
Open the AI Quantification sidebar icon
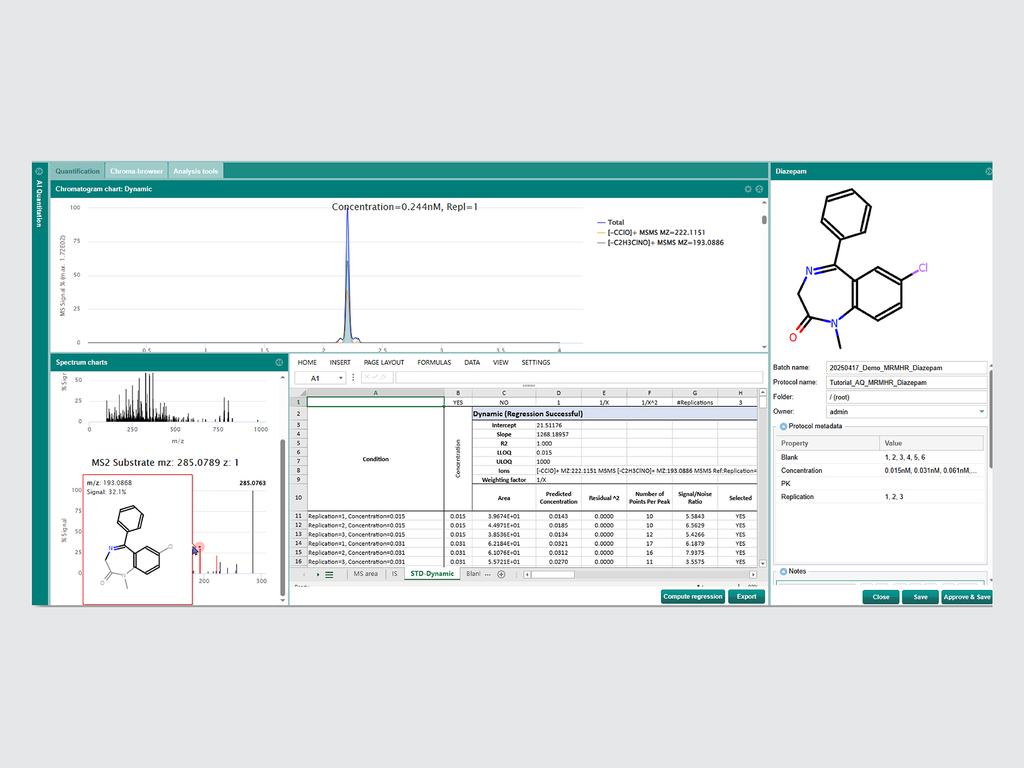coord(37,171)
